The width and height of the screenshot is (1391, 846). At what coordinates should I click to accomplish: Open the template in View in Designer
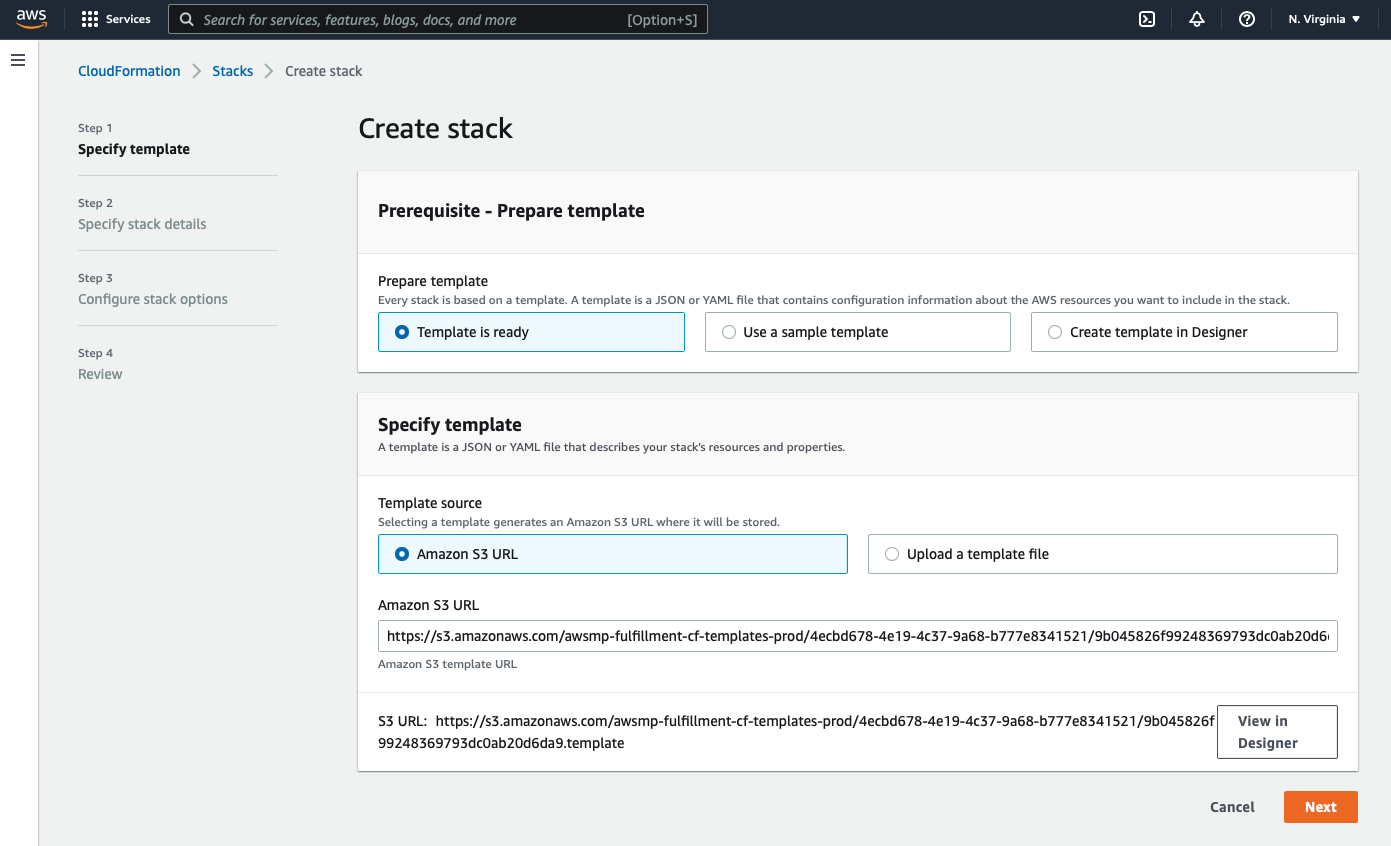click(1277, 731)
